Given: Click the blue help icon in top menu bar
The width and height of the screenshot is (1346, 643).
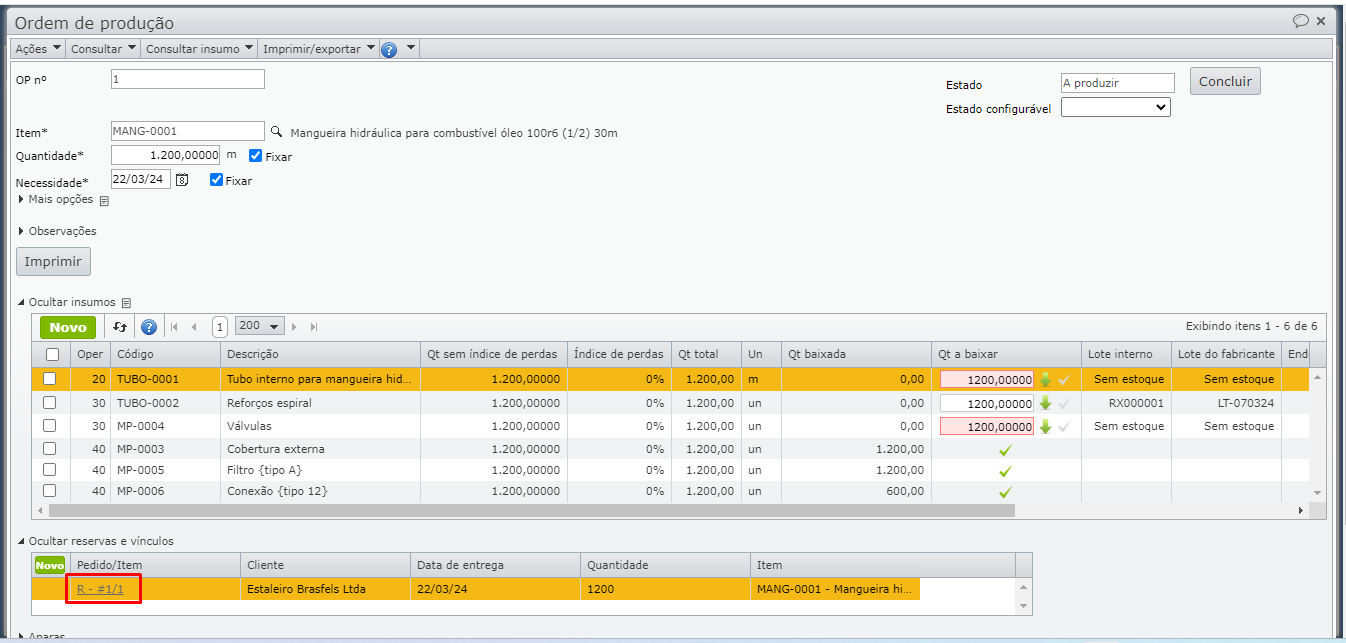Looking at the screenshot, I should 389,49.
